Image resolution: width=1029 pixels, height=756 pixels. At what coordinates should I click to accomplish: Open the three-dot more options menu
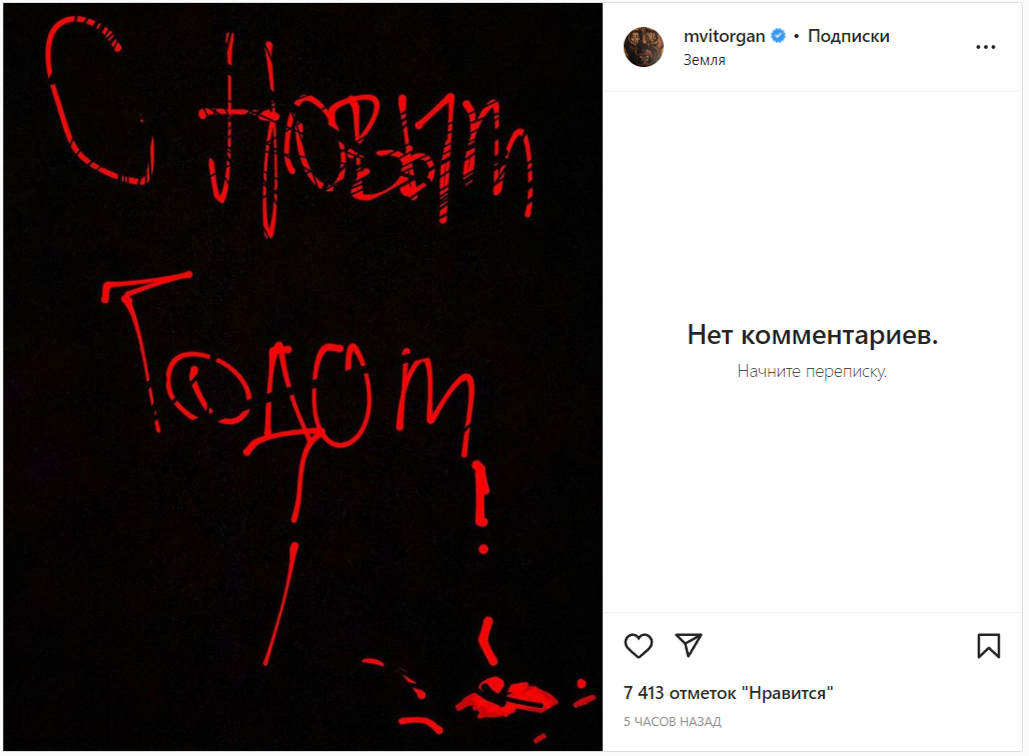pyautogui.click(x=985, y=47)
